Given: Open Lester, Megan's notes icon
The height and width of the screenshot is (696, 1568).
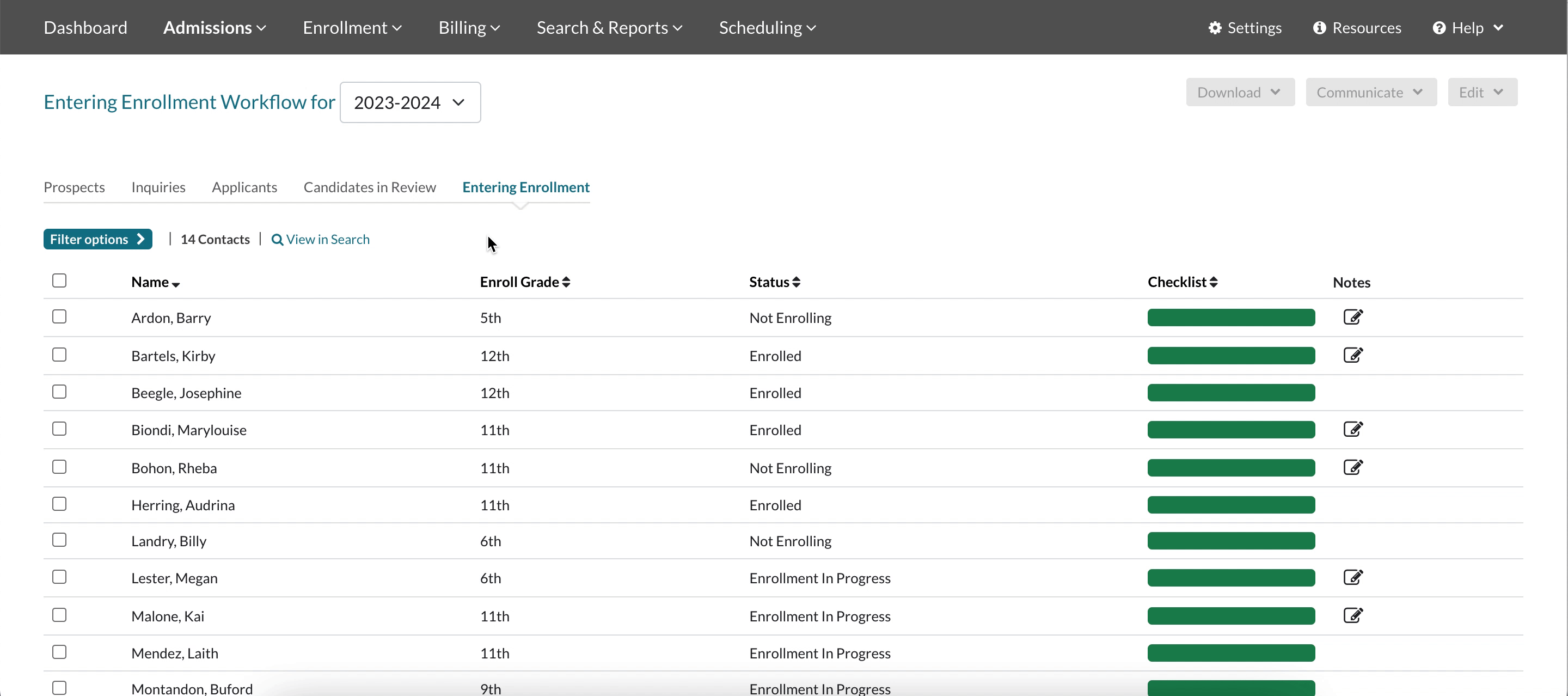Looking at the screenshot, I should click(x=1352, y=577).
